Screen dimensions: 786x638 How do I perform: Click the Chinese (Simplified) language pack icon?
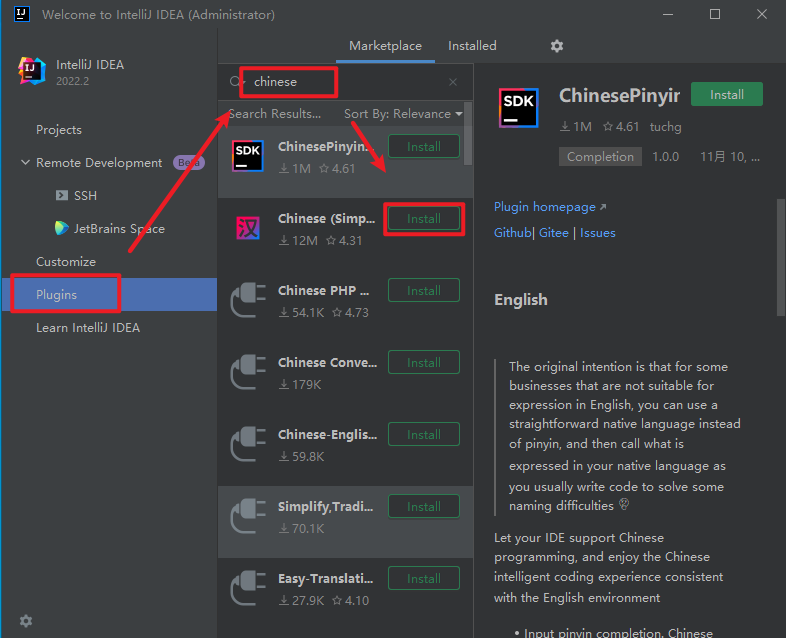pos(248,228)
